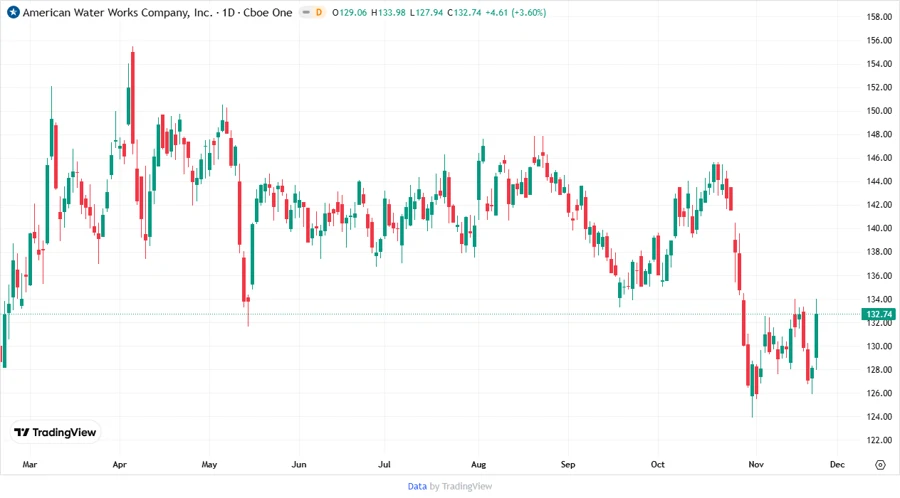Click the Sep label on time axis
Screen dimensions: 900x498
click(x=568, y=465)
